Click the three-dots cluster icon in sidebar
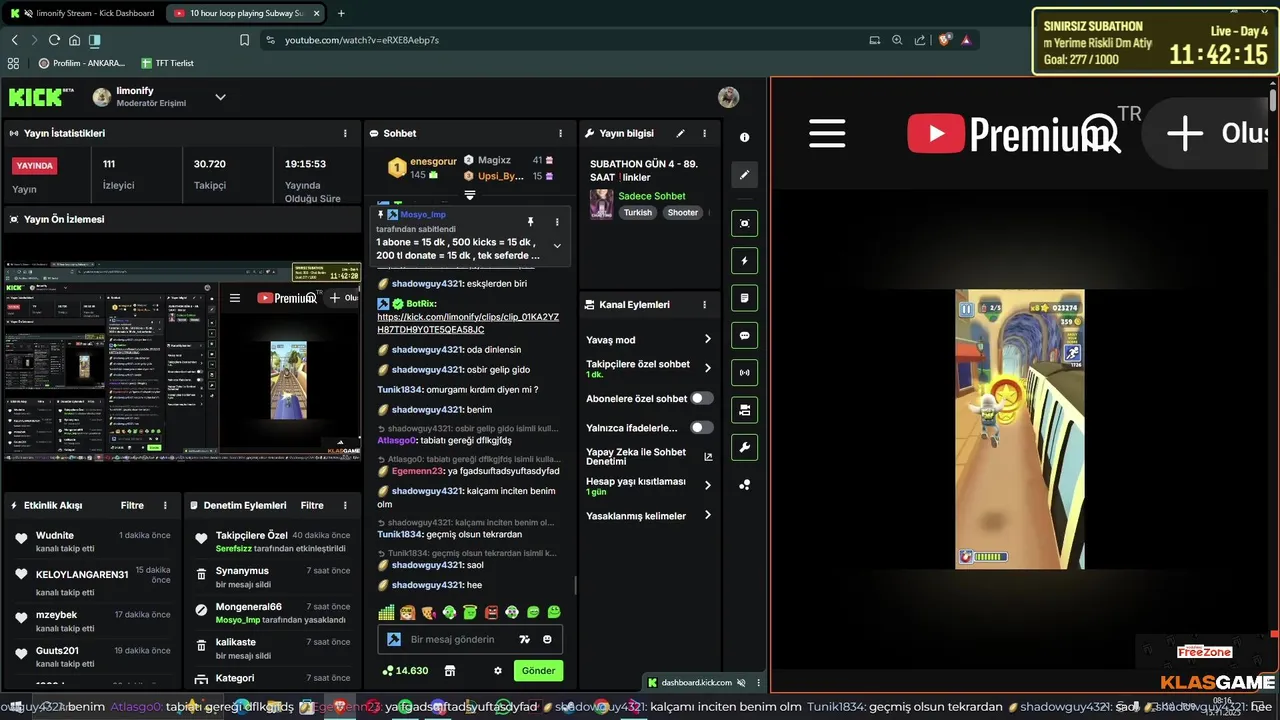Image resolution: width=1280 pixels, height=720 pixels. [x=744, y=485]
